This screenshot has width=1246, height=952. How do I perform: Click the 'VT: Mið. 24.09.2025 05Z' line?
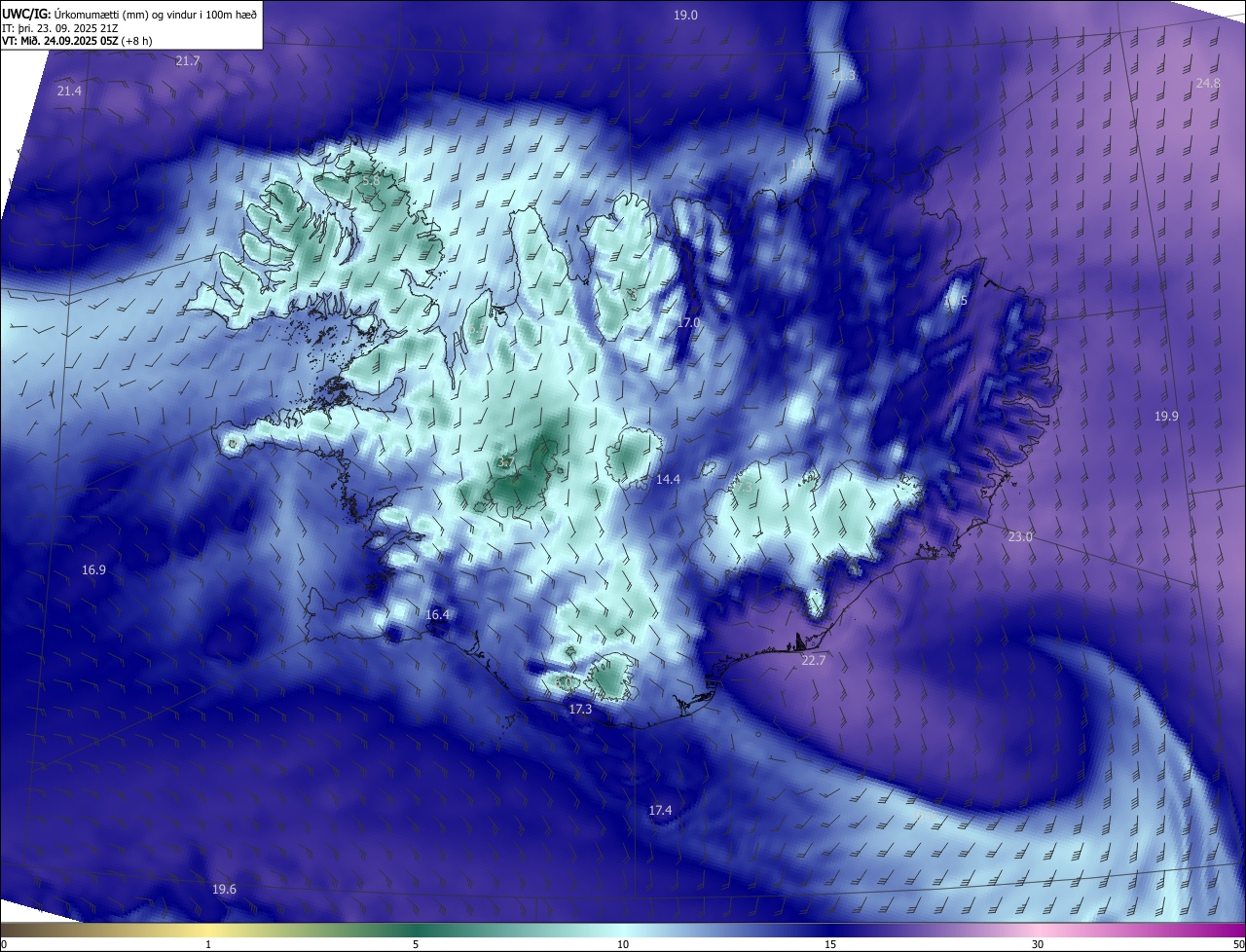[x=77, y=41]
